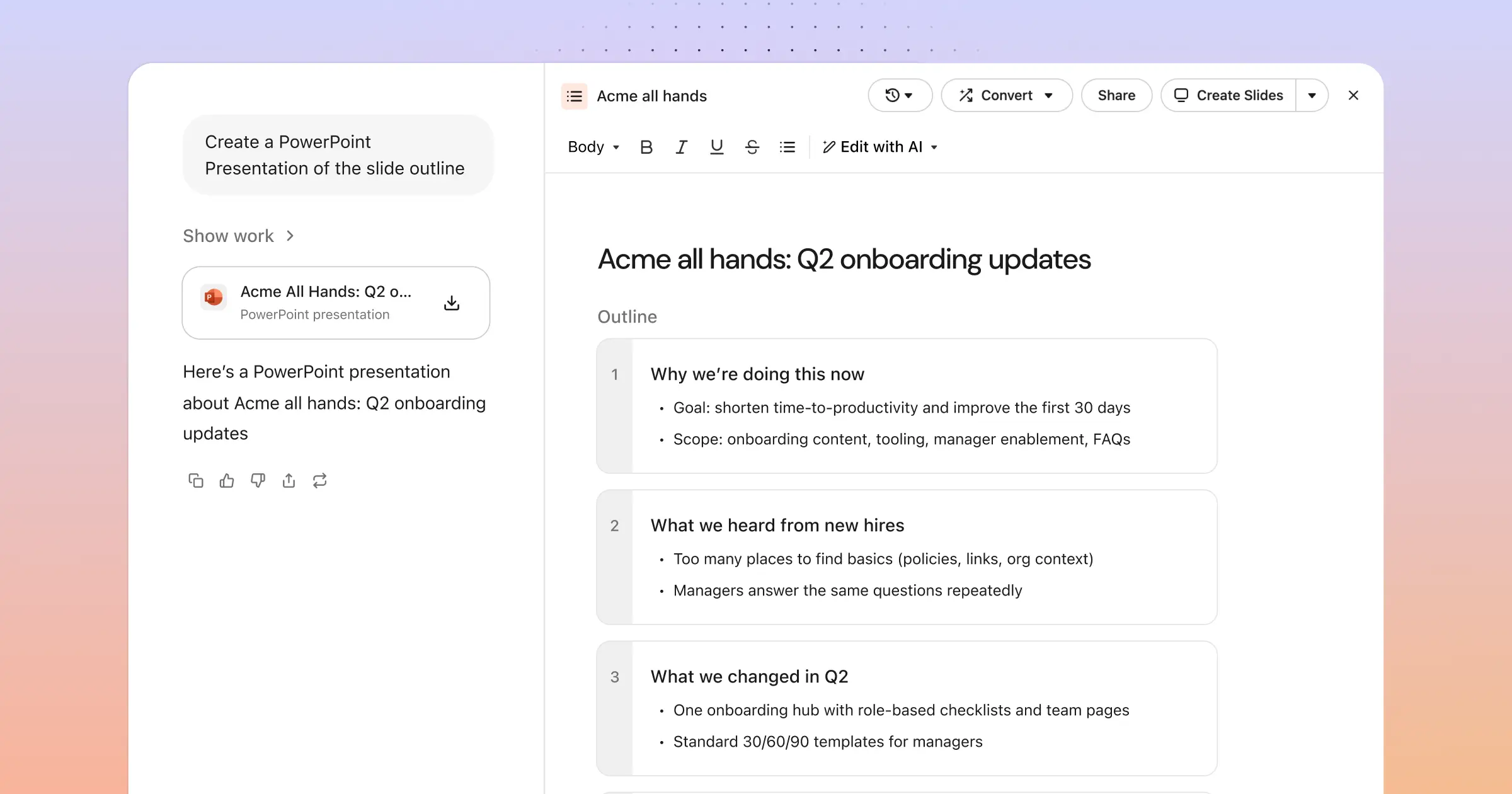Click the Share button
1512x794 pixels.
click(x=1116, y=95)
